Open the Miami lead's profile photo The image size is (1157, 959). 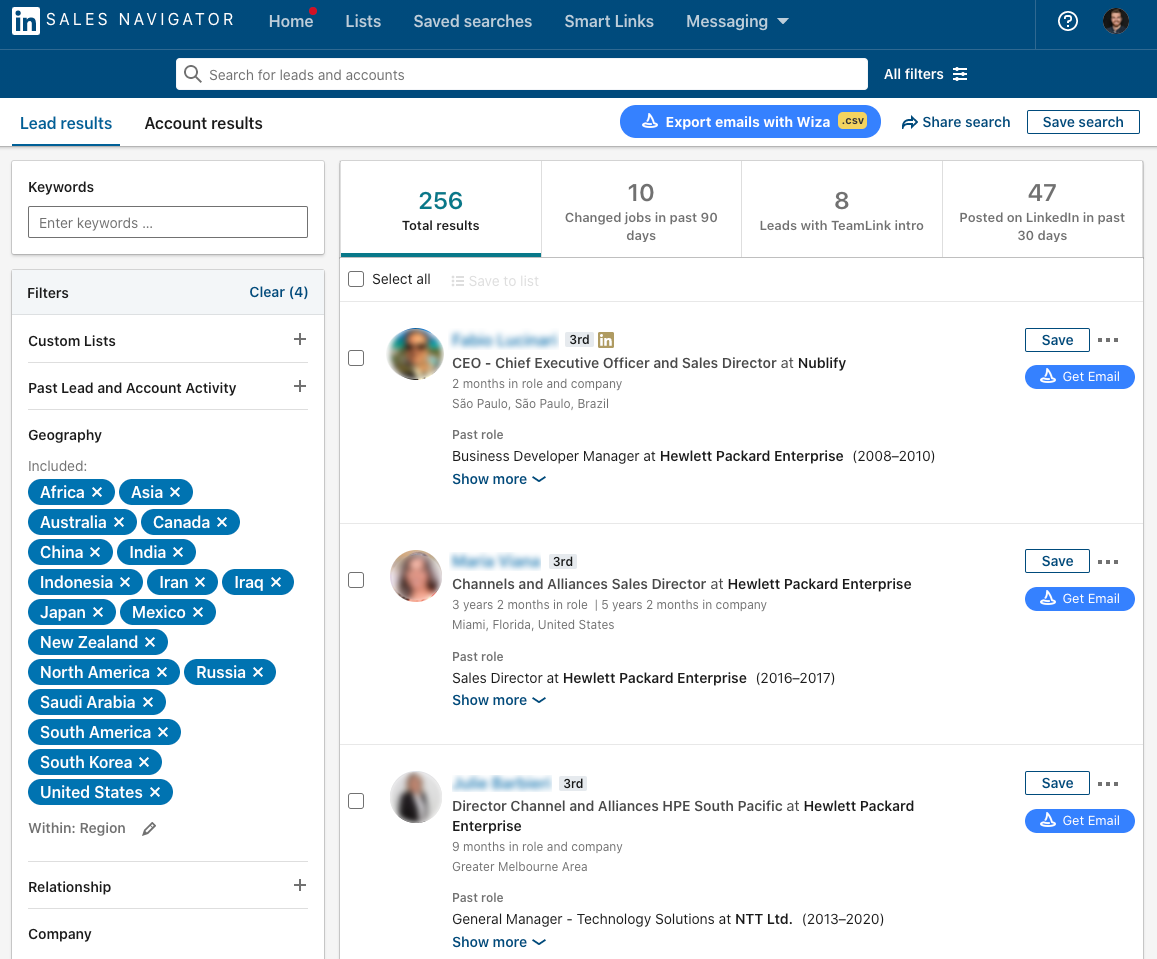coord(415,575)
